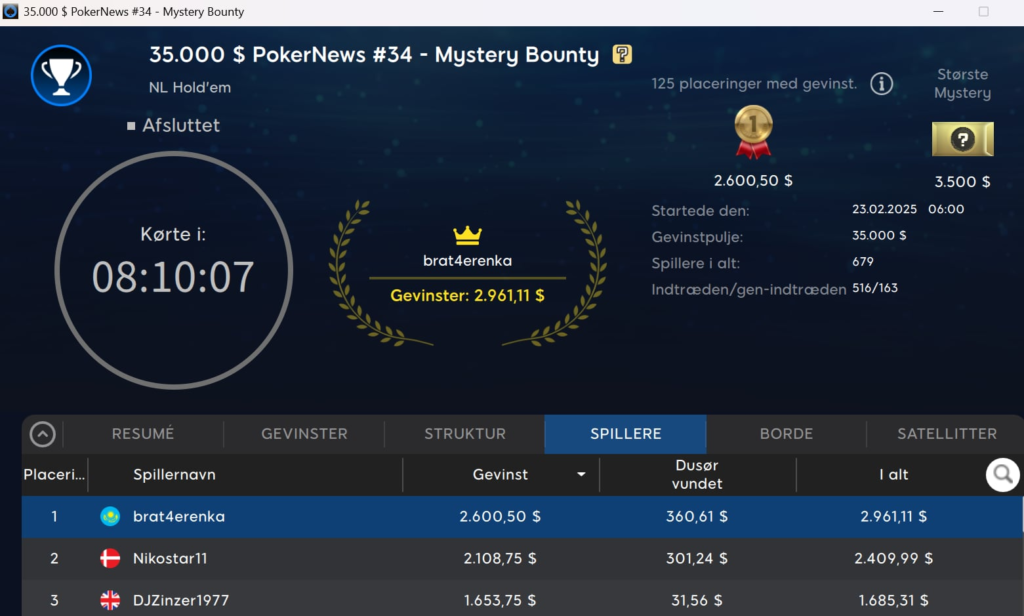
Task: Sort by the Placering column header
Action: pyautogui.click(x=54, y=474)
